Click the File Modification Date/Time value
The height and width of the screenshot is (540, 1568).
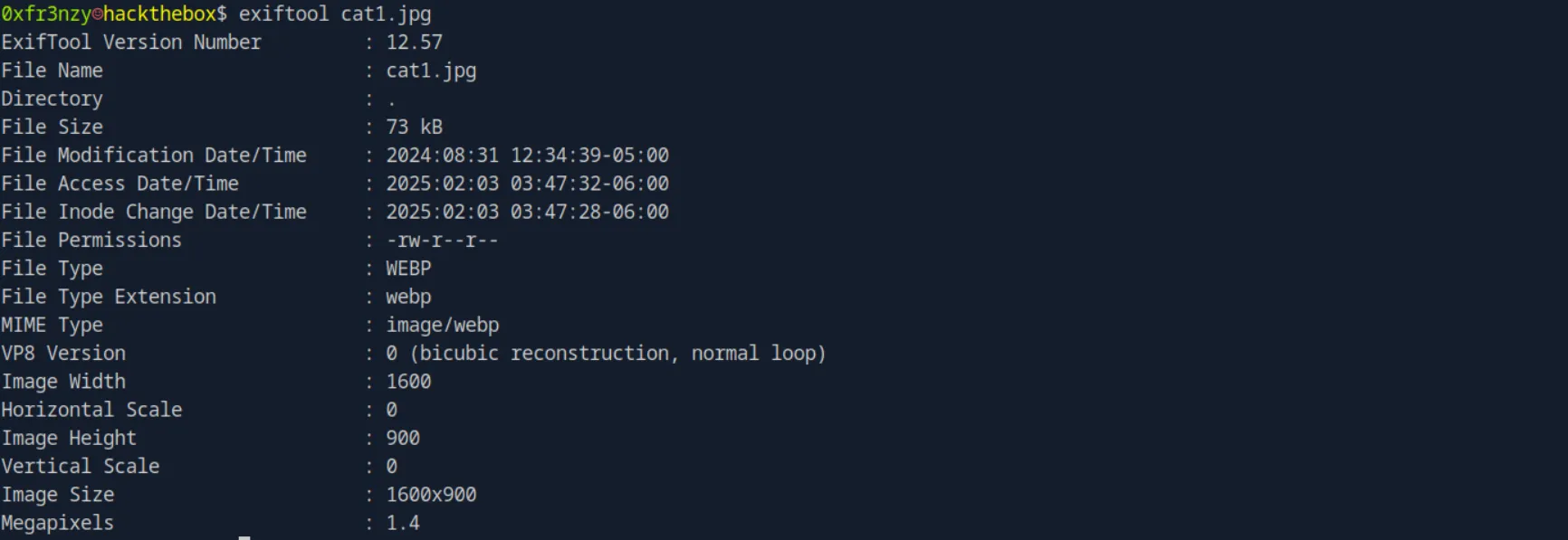click(x=528, y=156)
